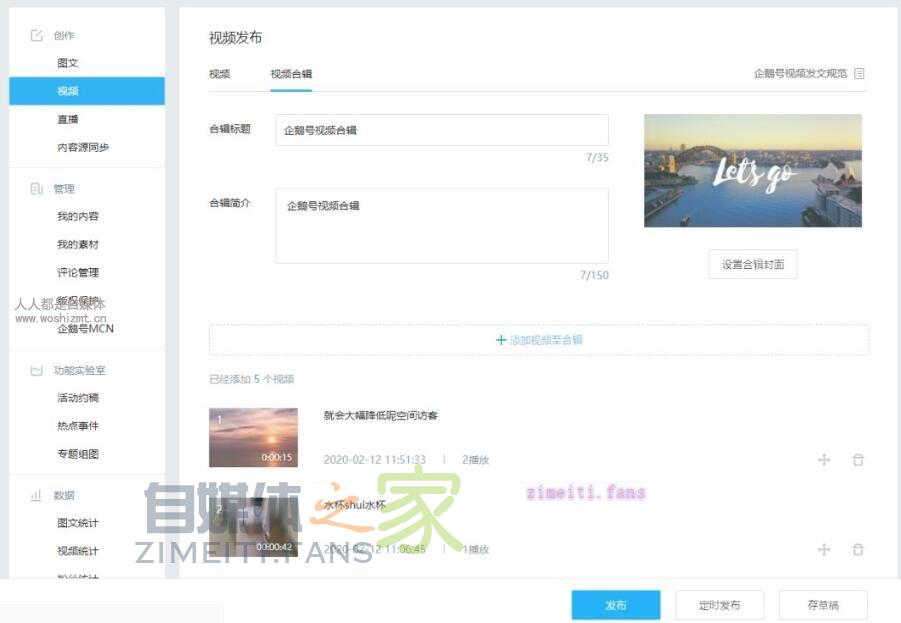
Task: Click the Let's go cover thumbnail
Action: [x=752, y=170]
